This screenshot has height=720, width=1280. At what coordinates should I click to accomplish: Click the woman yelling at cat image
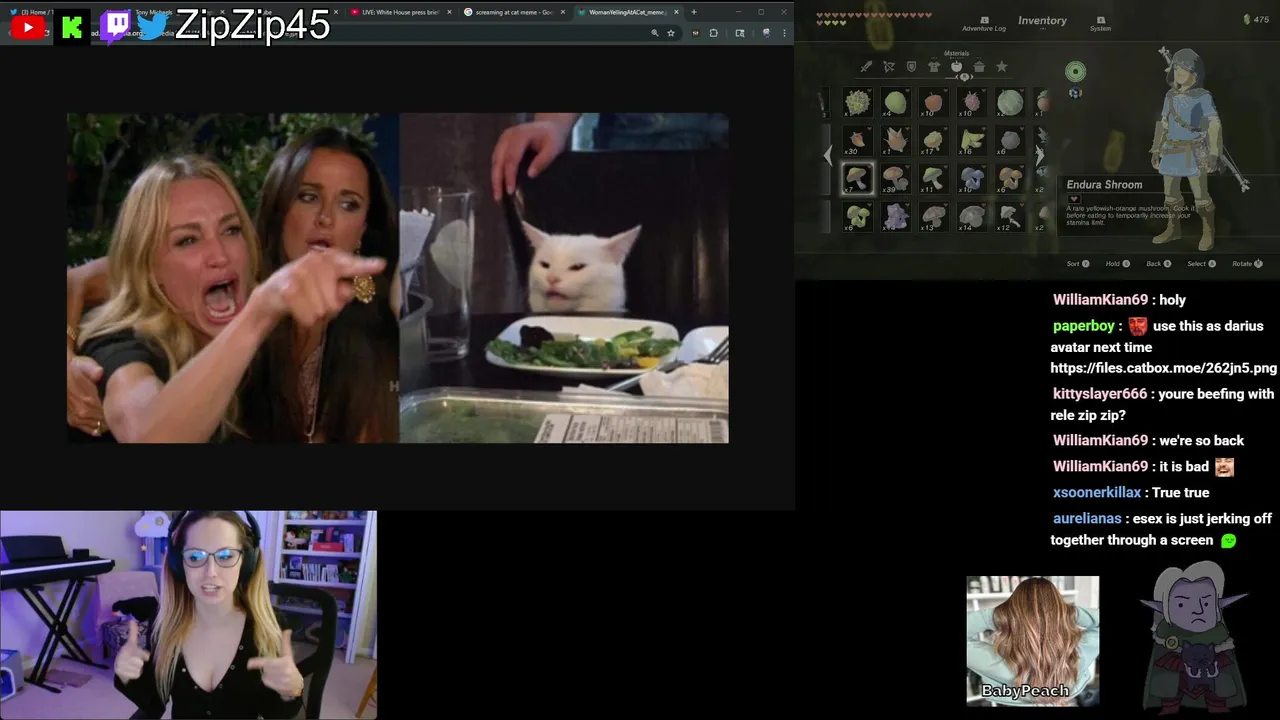pyautogui.click(x=398, y=278)
